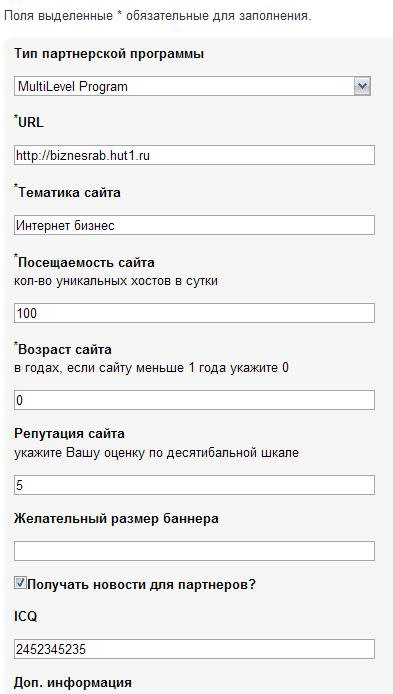The image size is (393, 694).
Task: Click the Получать новости для партнеров label text
Action: point(142,585)
